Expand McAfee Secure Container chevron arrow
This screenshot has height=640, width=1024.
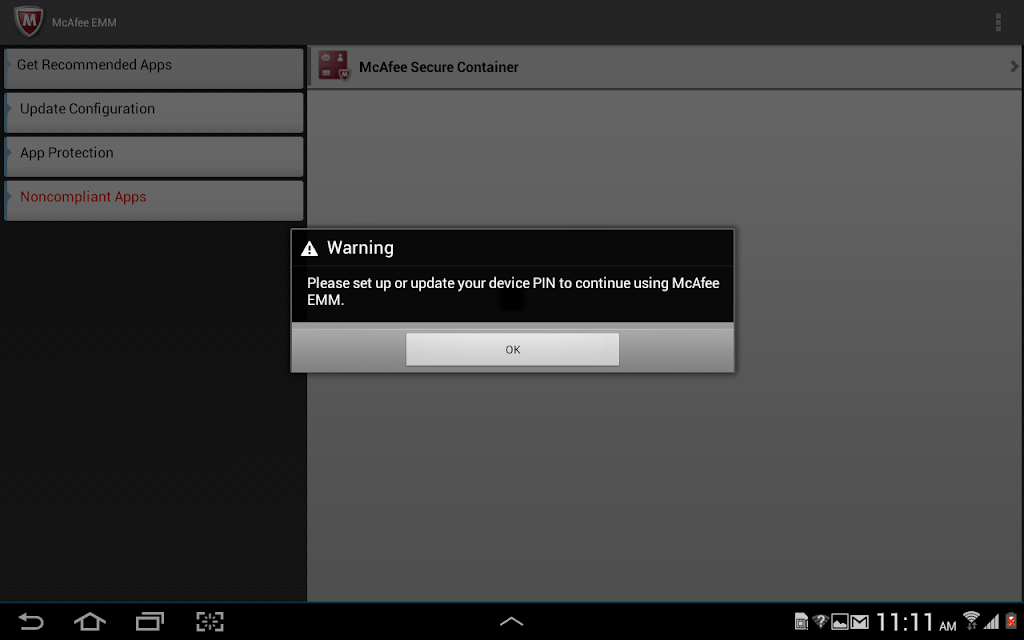[x=1014, y=67]
